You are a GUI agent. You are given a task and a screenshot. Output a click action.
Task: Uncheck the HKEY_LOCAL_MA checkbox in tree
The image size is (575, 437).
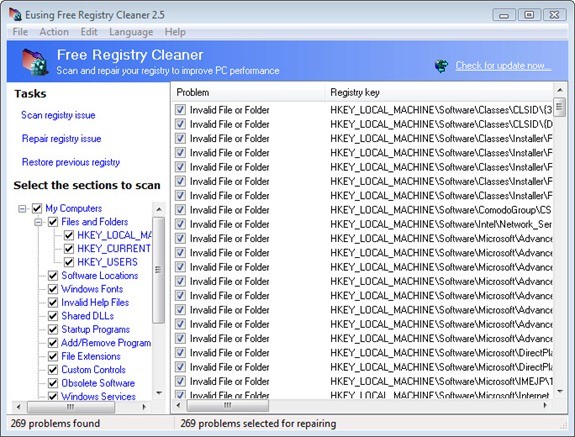coord(69,235)
